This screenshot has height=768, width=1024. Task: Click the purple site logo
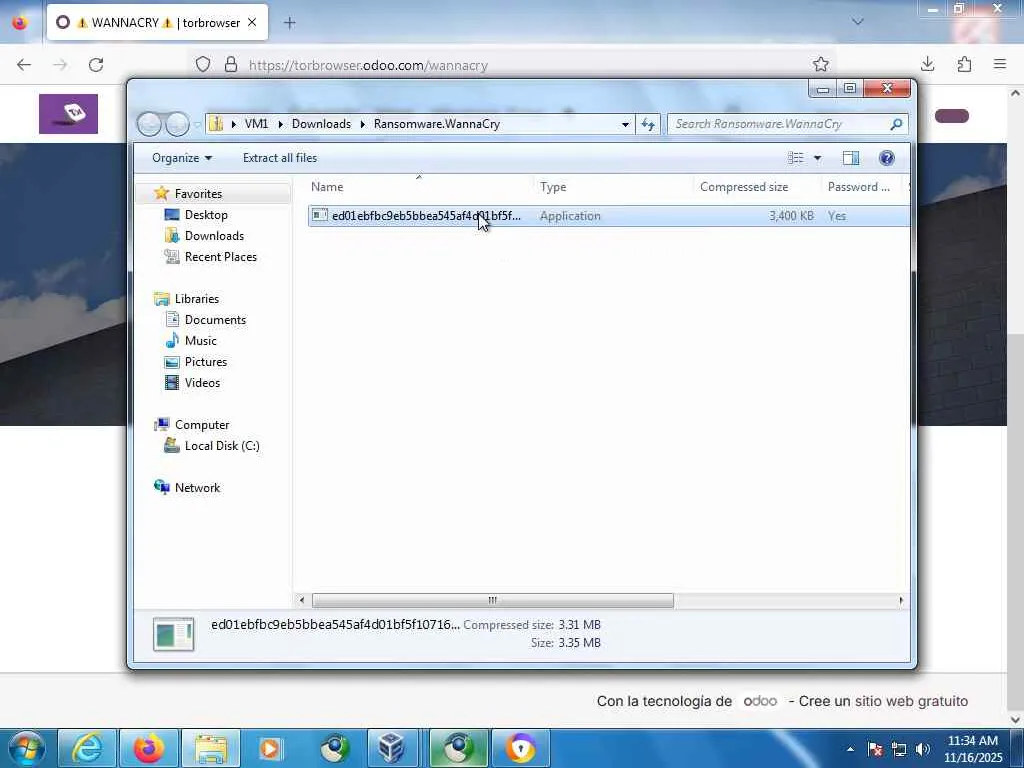click(69, 114)
